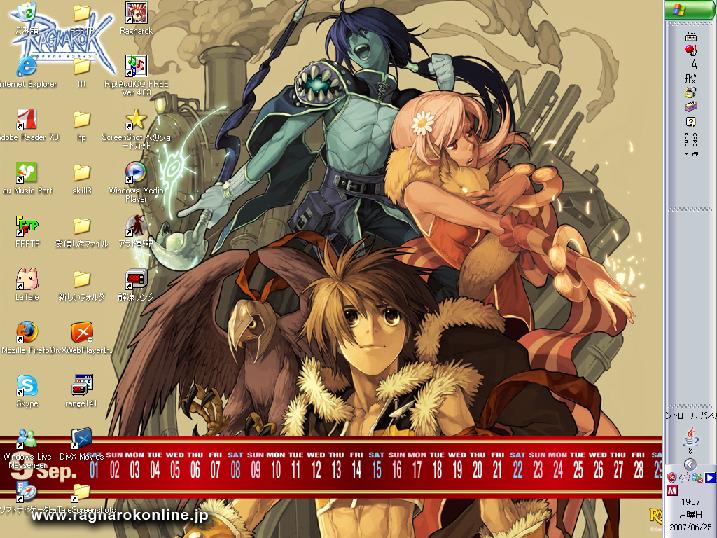Click the language bar help question icon
This screenshot has height=538, width=717.
[x=691, y=122]
